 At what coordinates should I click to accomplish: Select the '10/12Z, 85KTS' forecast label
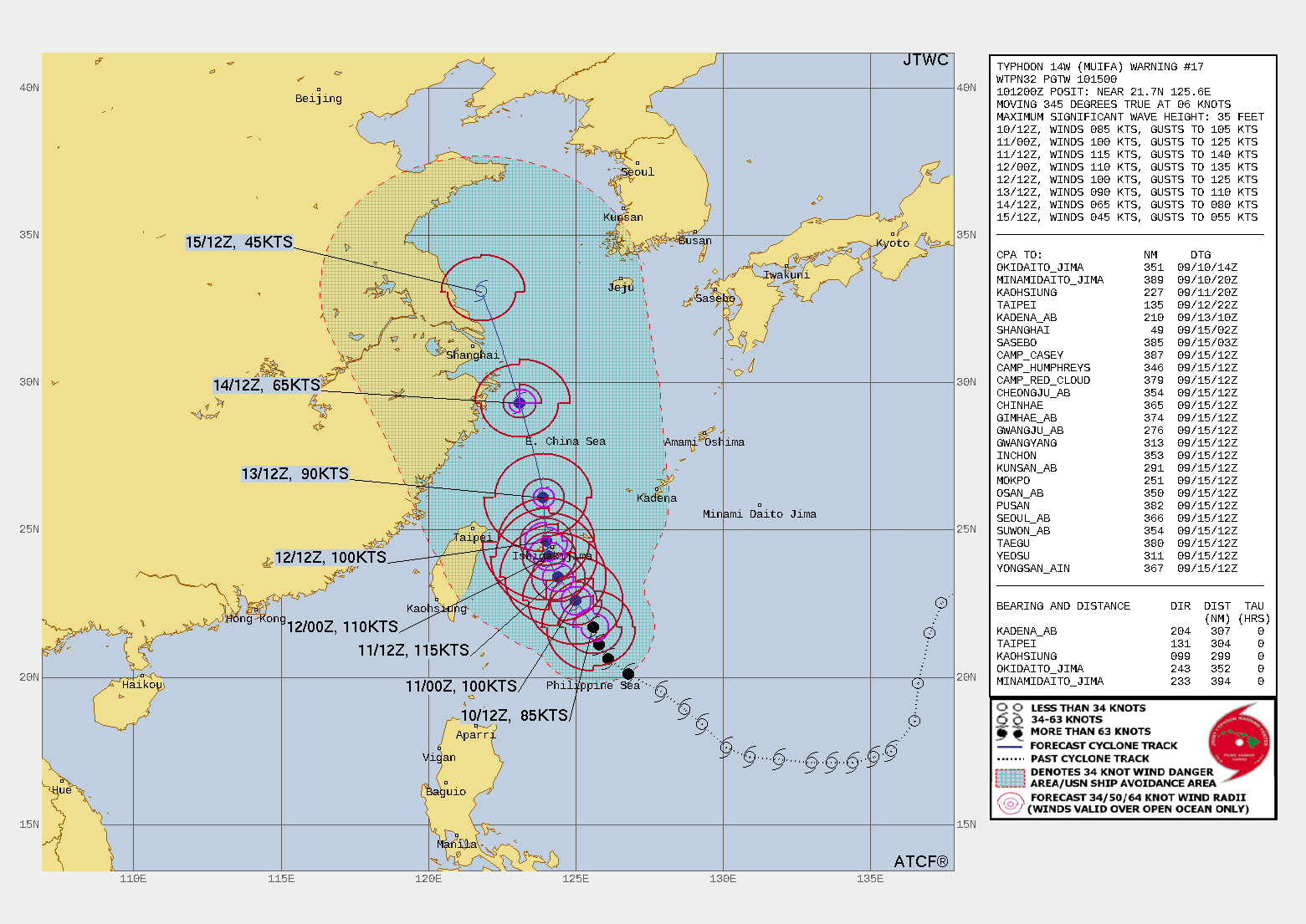515,716
